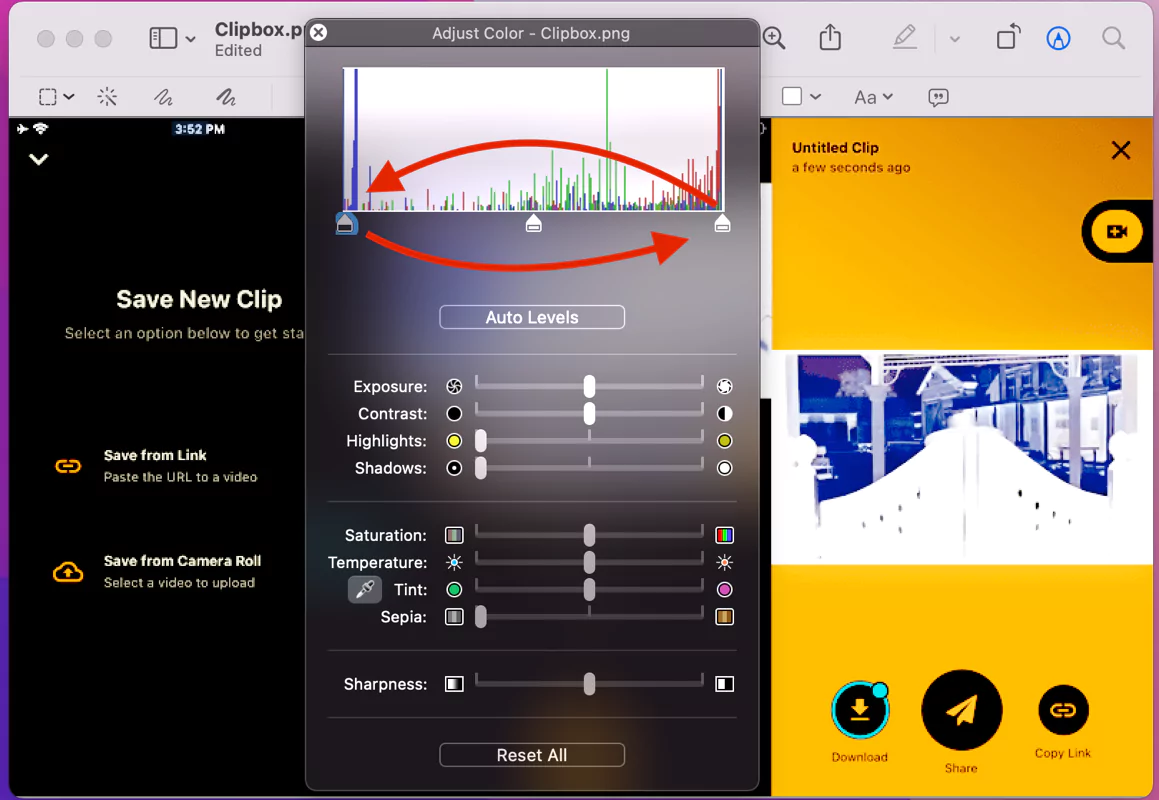Open the border color dropdown
The height and width of the screenshot is (800, 1159).
[801, 96]
